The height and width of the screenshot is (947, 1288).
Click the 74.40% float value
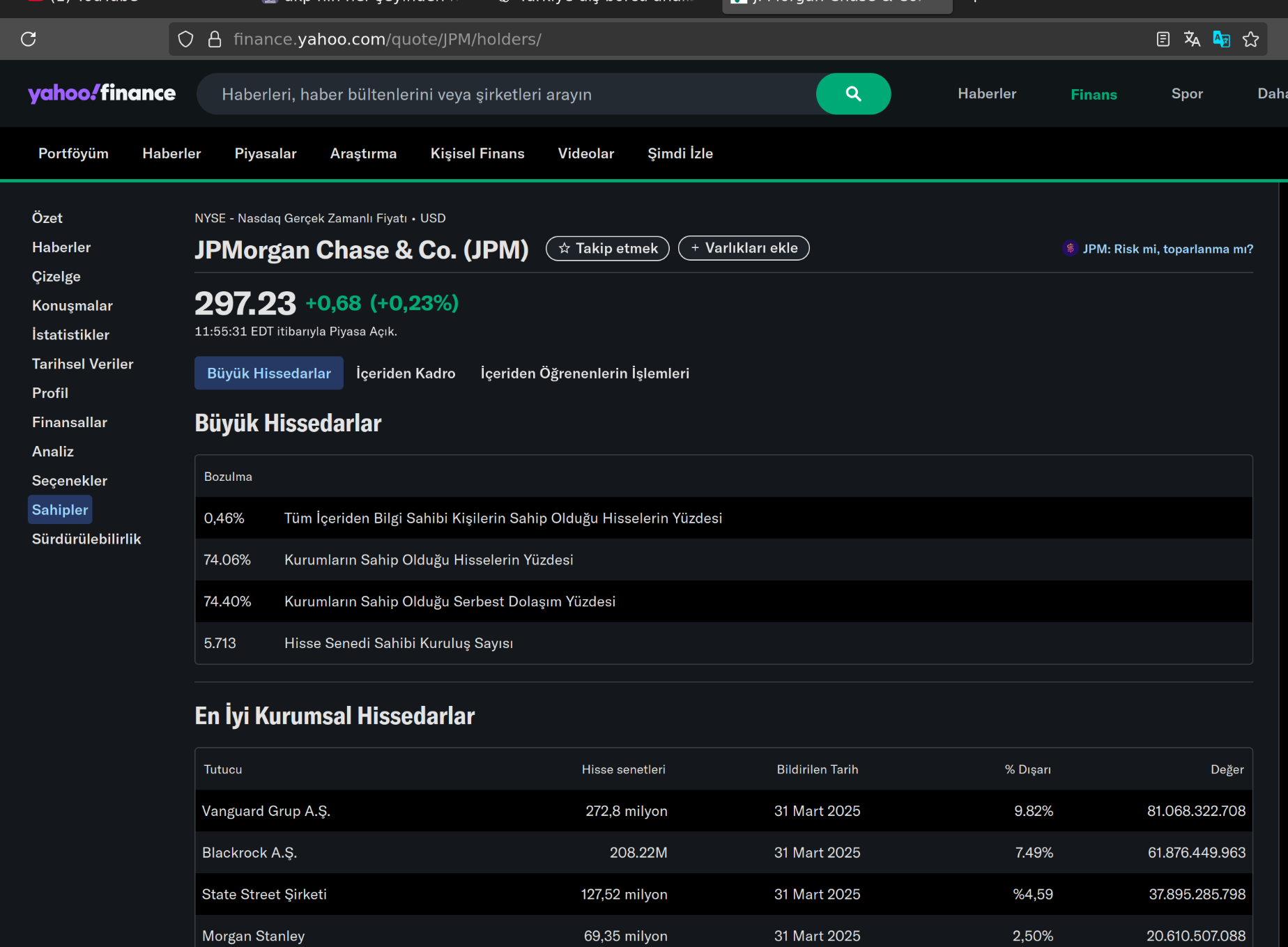227,601
